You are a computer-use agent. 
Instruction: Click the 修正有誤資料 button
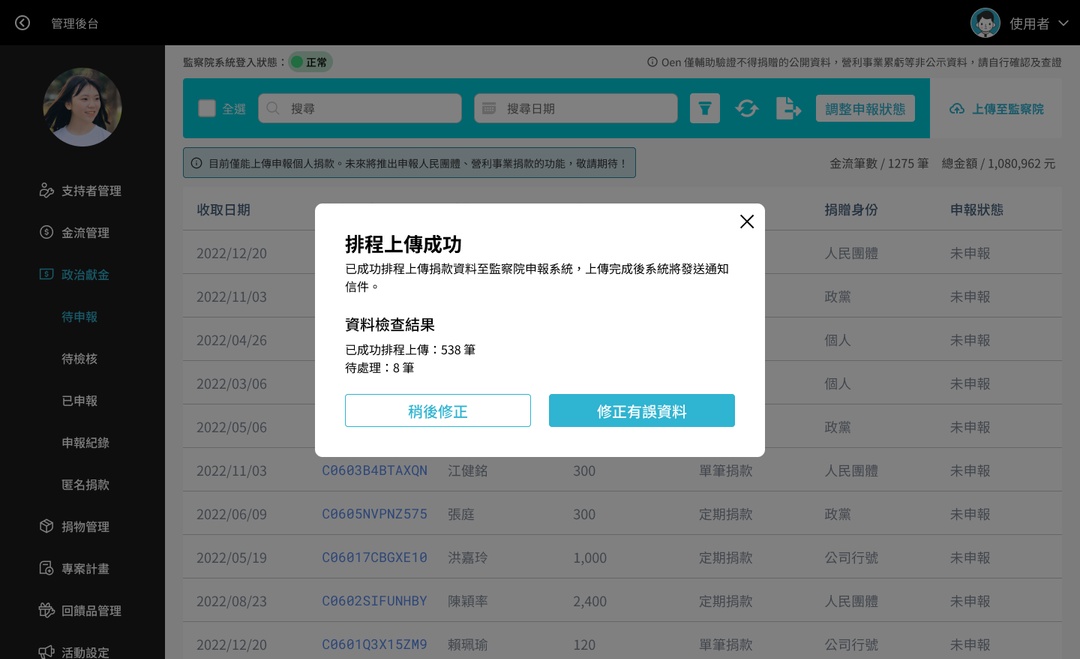pos(641,410)
